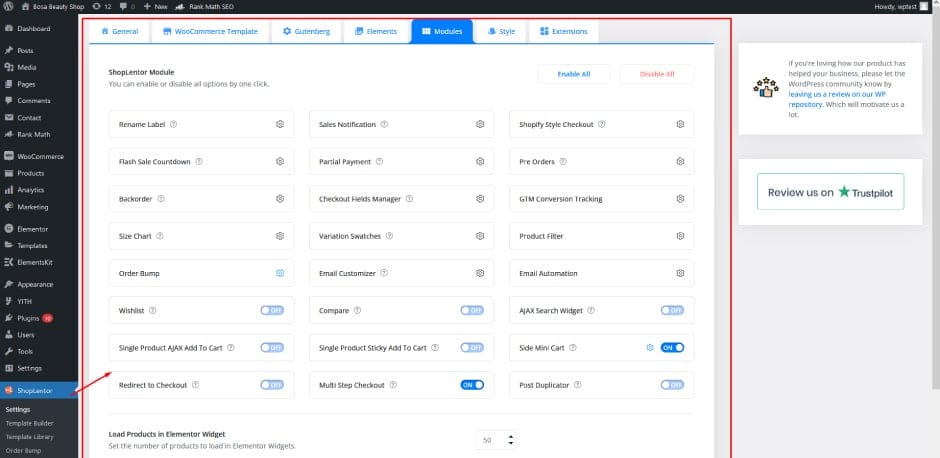Viewport: 940px width, 458px height.
Task: Toggle Single Product AJAX Add To Cart
Action: (272, 348)
